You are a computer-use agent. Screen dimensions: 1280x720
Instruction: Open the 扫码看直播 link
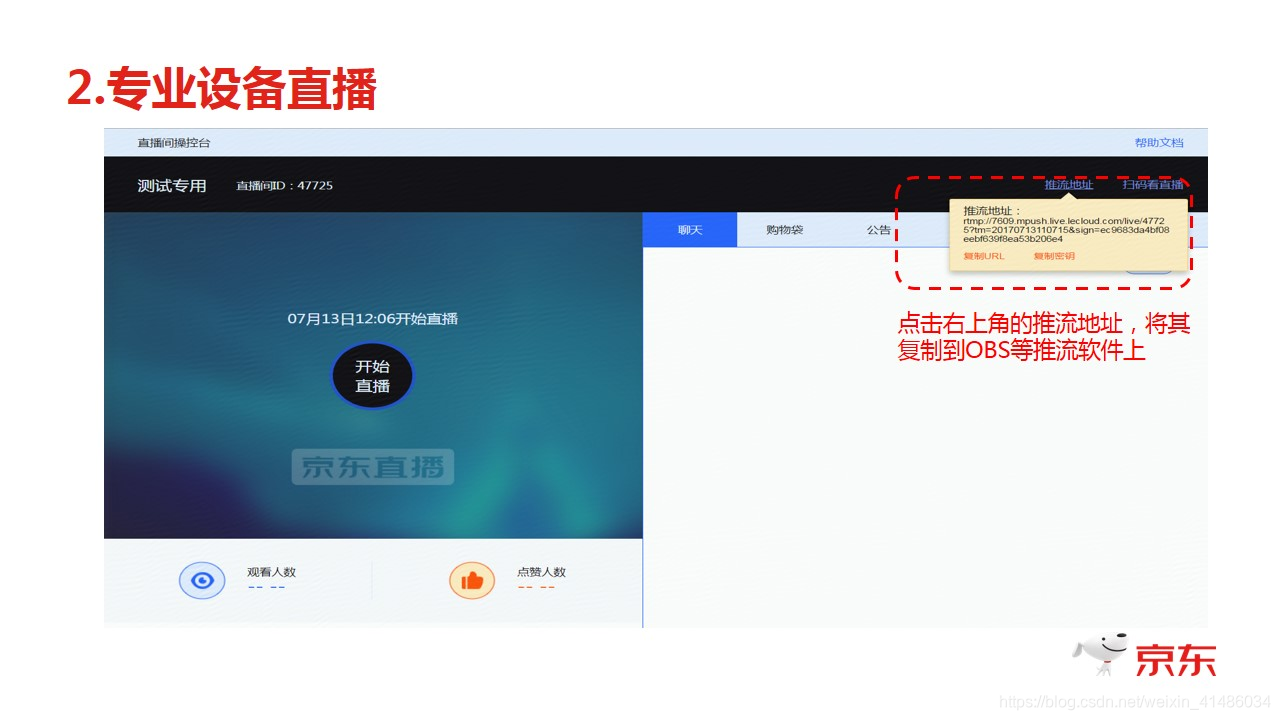tap(1152, 185)
